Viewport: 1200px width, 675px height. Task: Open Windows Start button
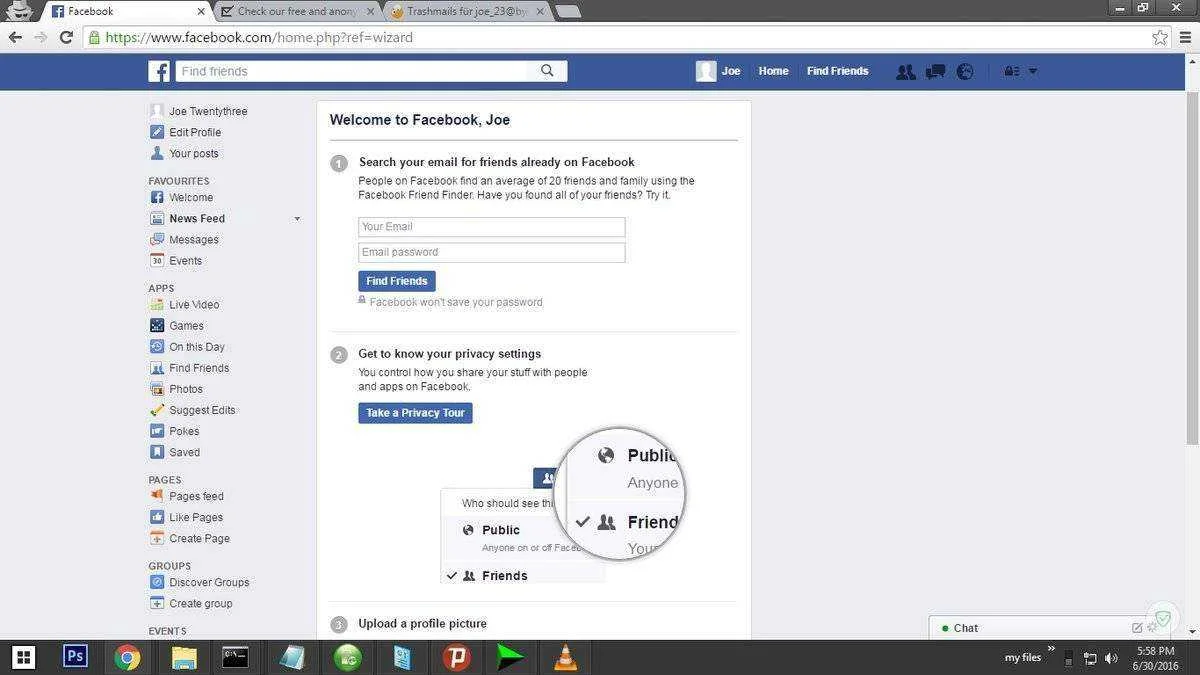[x=24, y=657]
